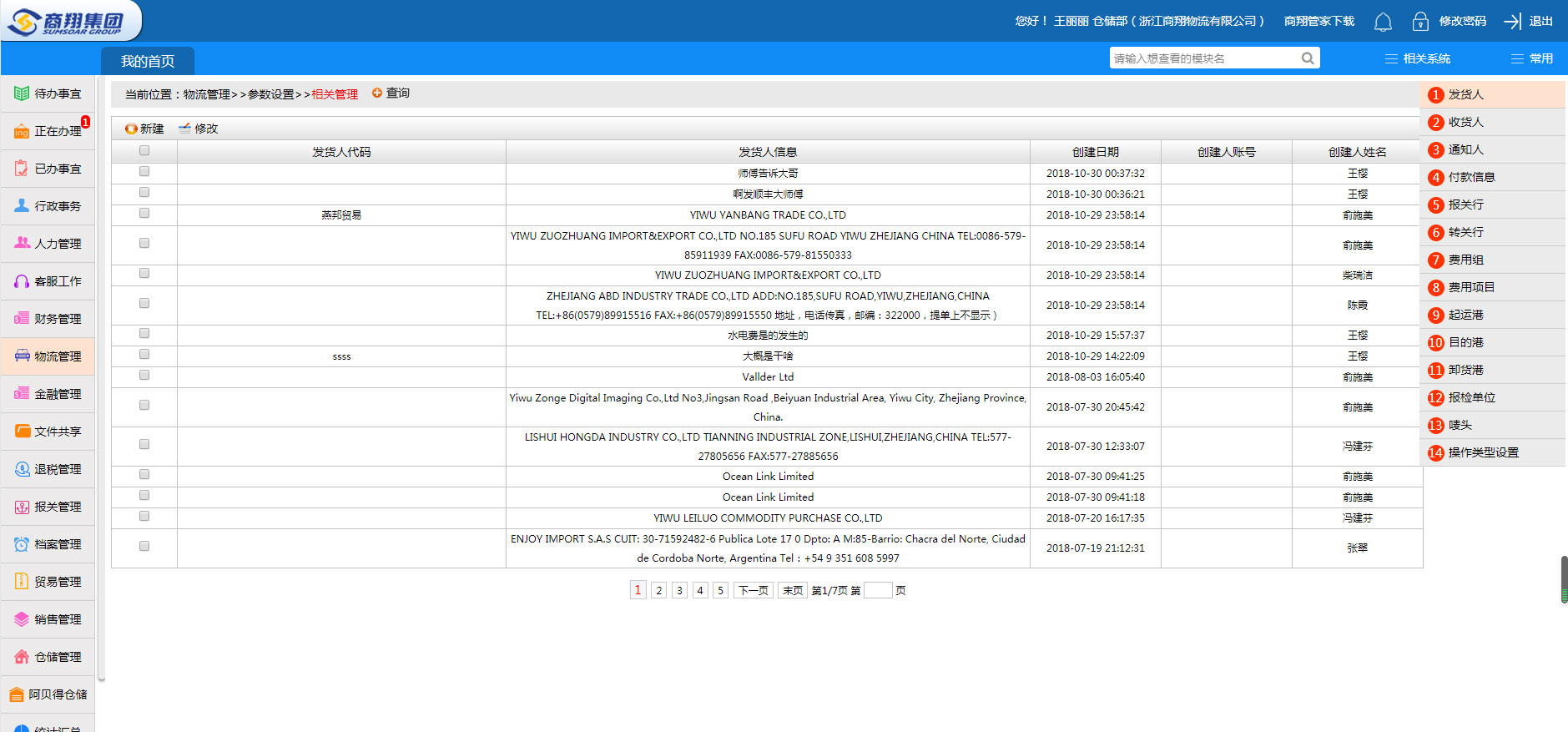
Task: Click the 正在办理 sidebar icon
Action: (x=22, y=131)
